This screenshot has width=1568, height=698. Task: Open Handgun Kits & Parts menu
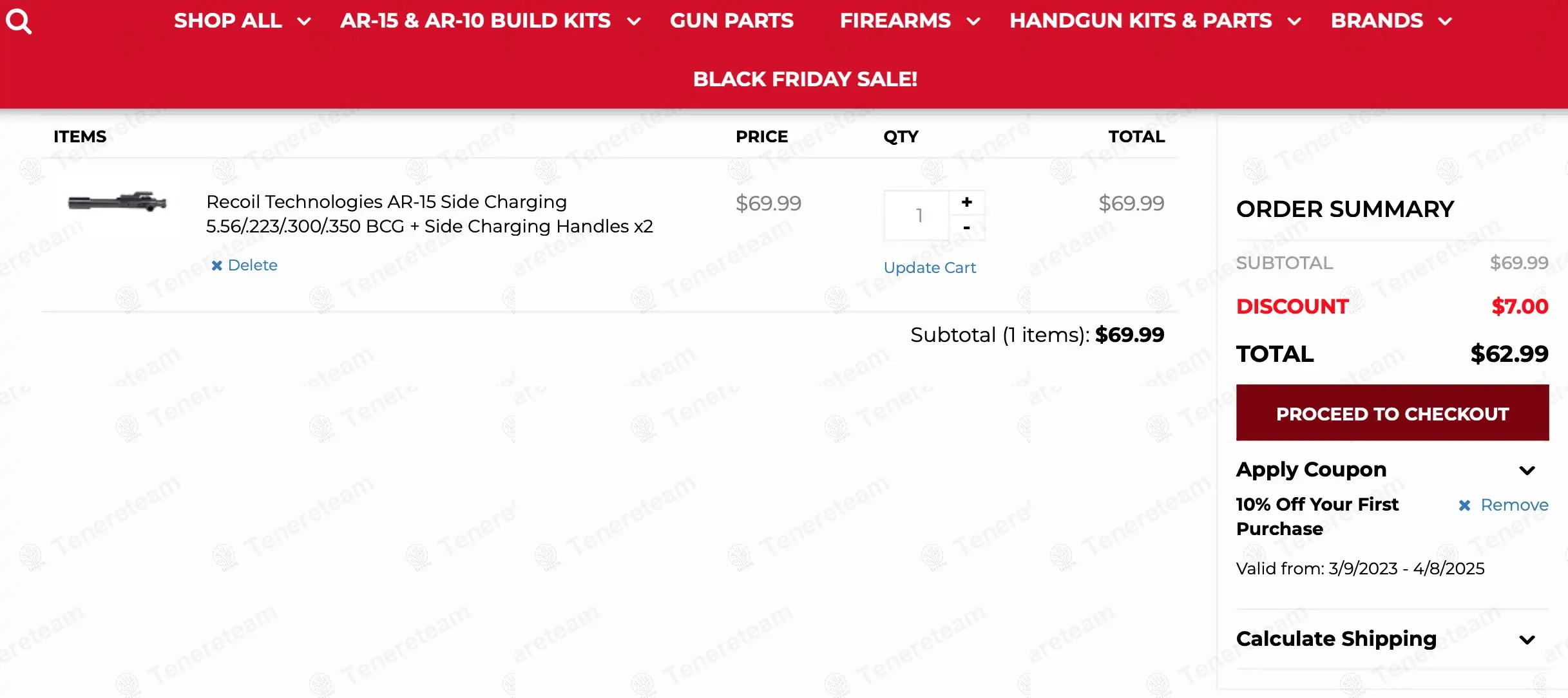[x=1140, y=21]
